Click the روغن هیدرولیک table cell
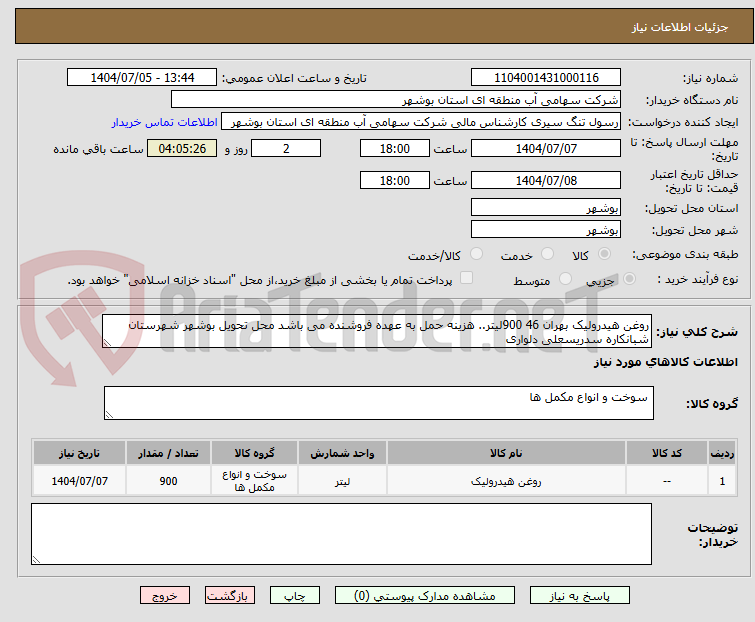 pos(506,480)
